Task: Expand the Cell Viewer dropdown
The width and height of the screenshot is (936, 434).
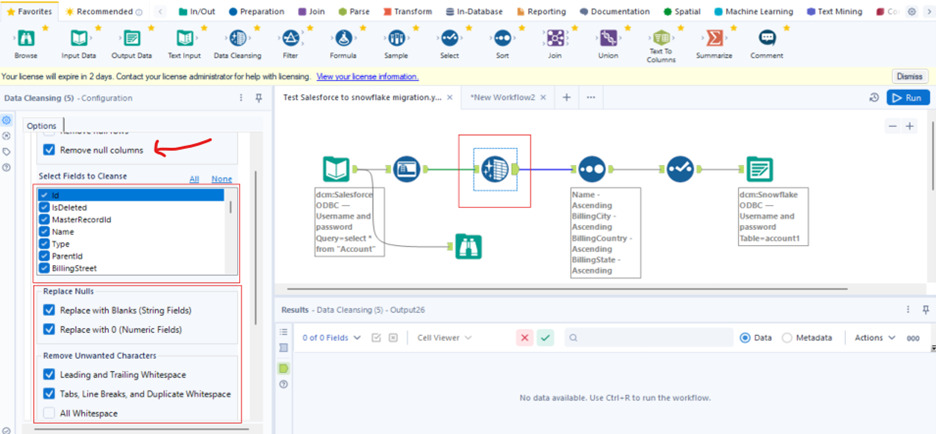Action: click(444, 338)
